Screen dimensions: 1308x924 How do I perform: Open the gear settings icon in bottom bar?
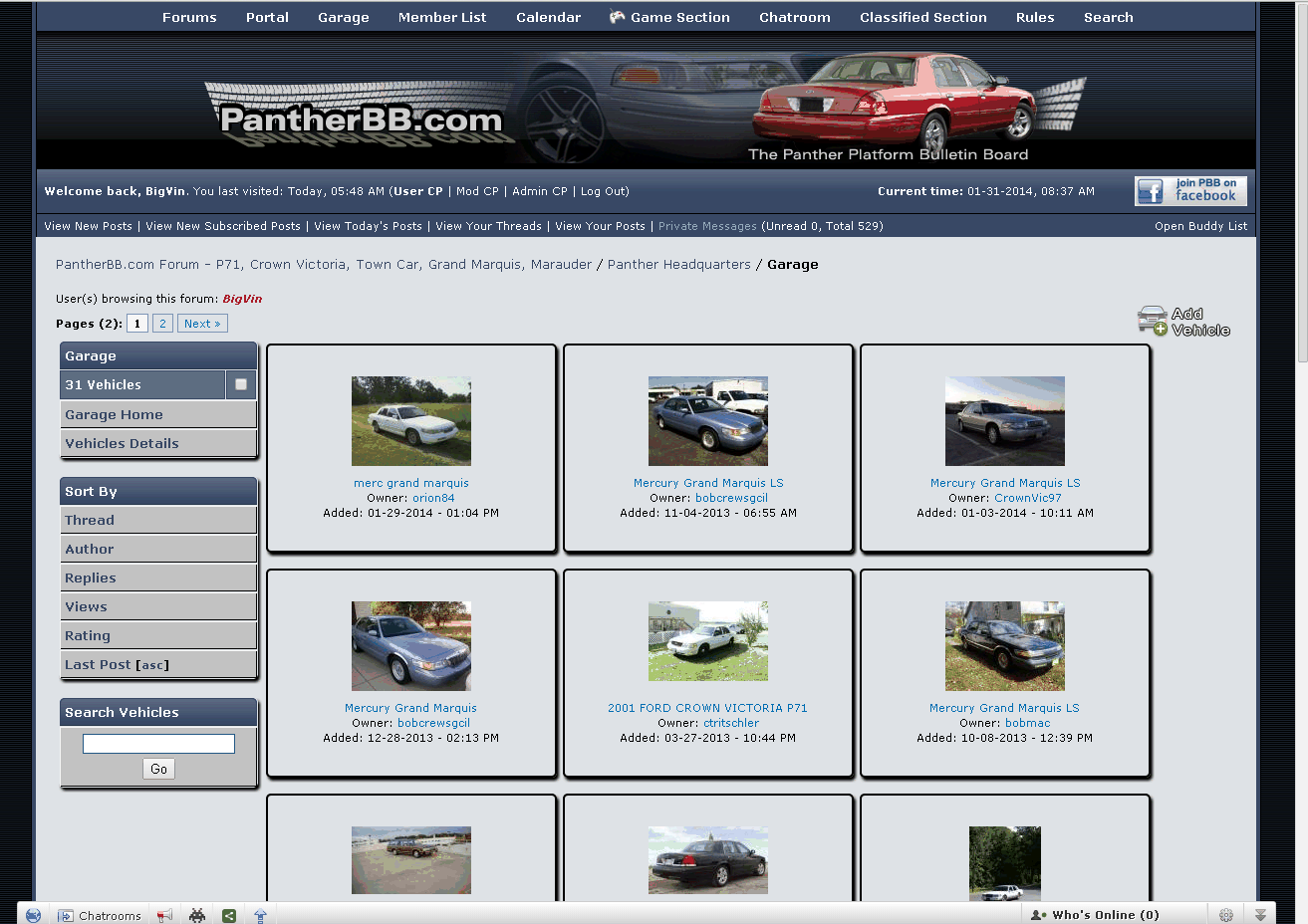(1226, 915)
